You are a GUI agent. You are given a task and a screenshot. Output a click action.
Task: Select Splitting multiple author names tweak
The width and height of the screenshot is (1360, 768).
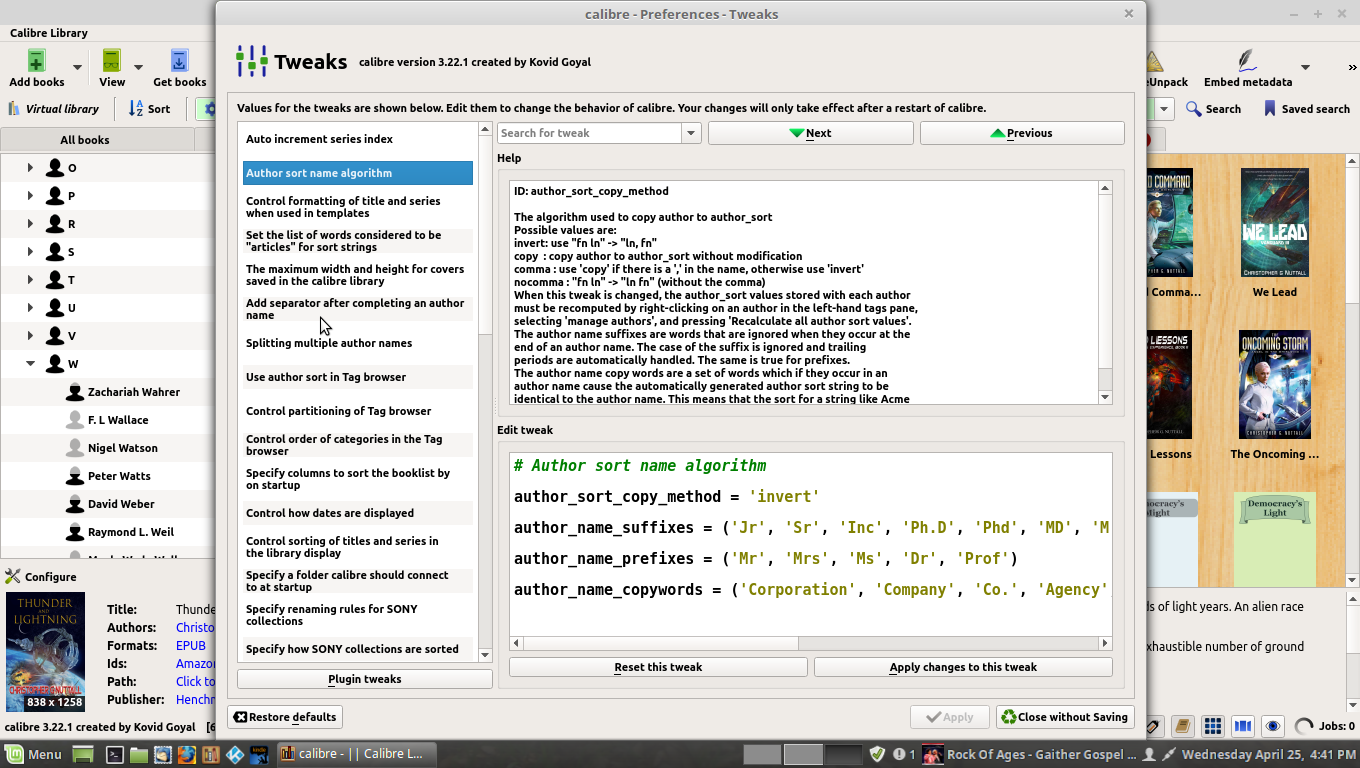(x=358, y=343)
